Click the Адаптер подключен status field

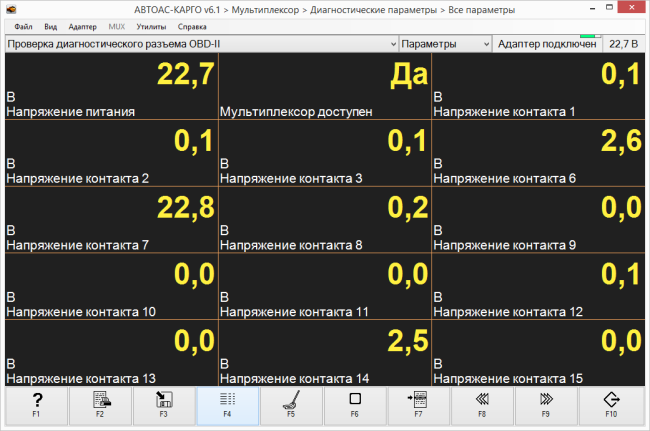coord(547,44)
